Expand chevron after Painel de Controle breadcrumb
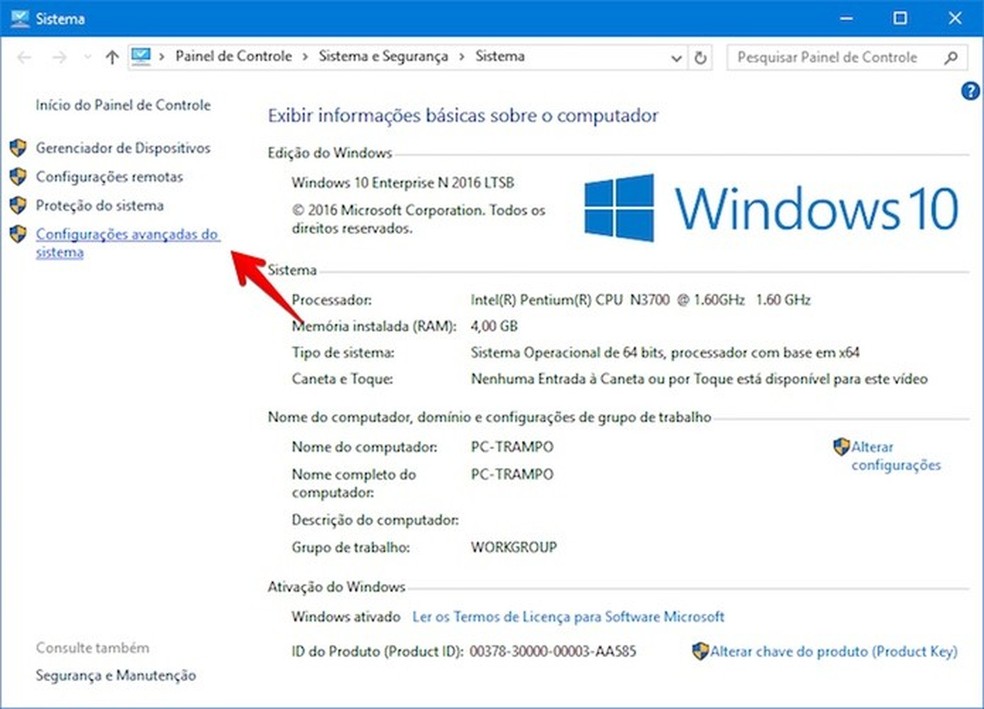 [x=305, y=57]
